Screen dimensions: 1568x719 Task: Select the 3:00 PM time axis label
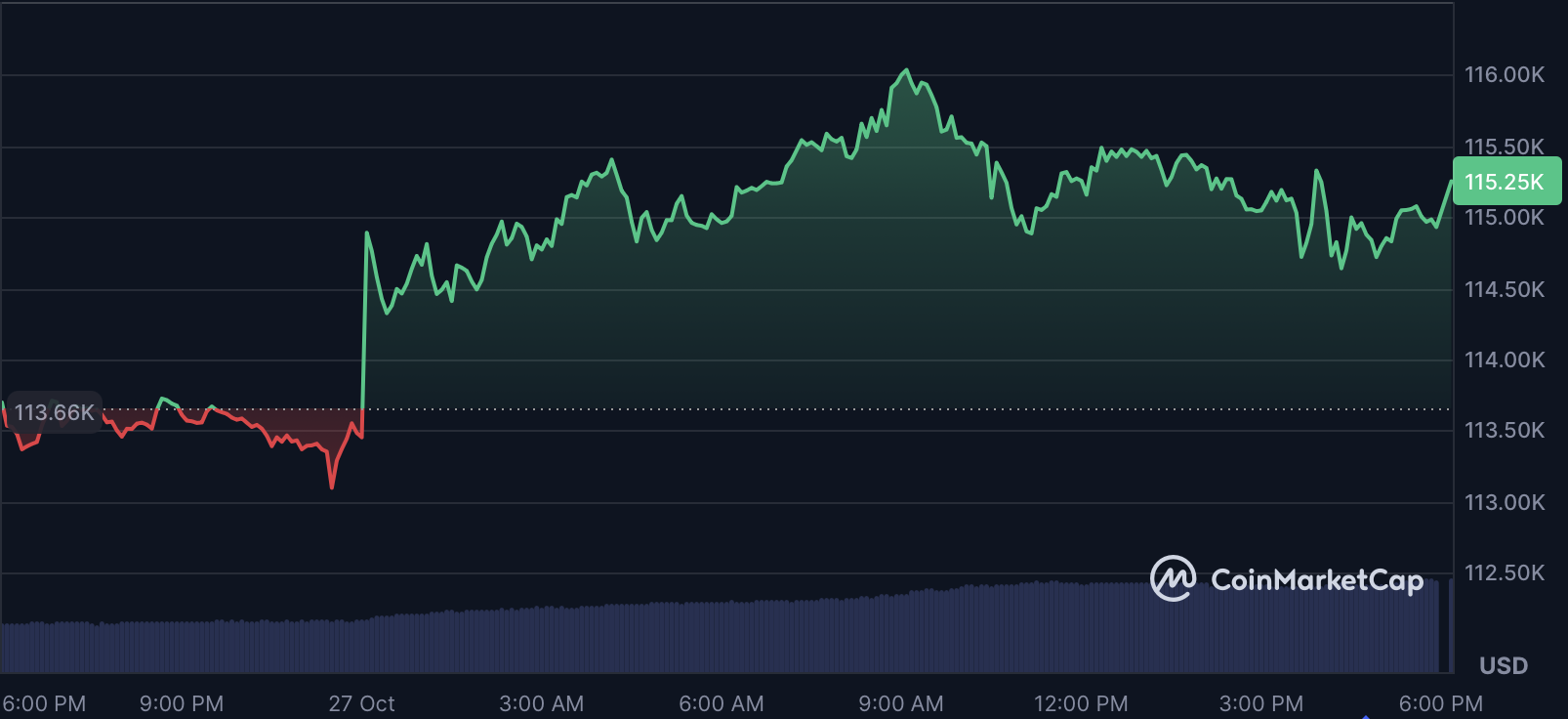click(1261, 703)
